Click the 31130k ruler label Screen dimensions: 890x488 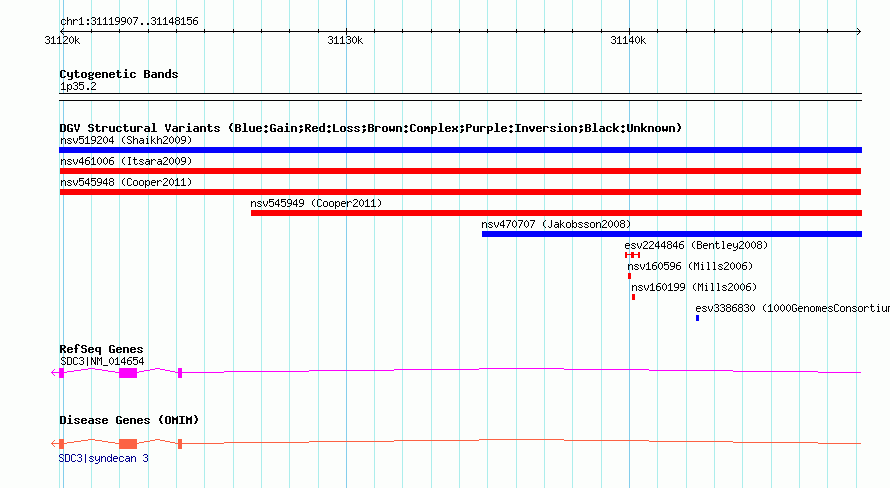[x=345, y=40]
